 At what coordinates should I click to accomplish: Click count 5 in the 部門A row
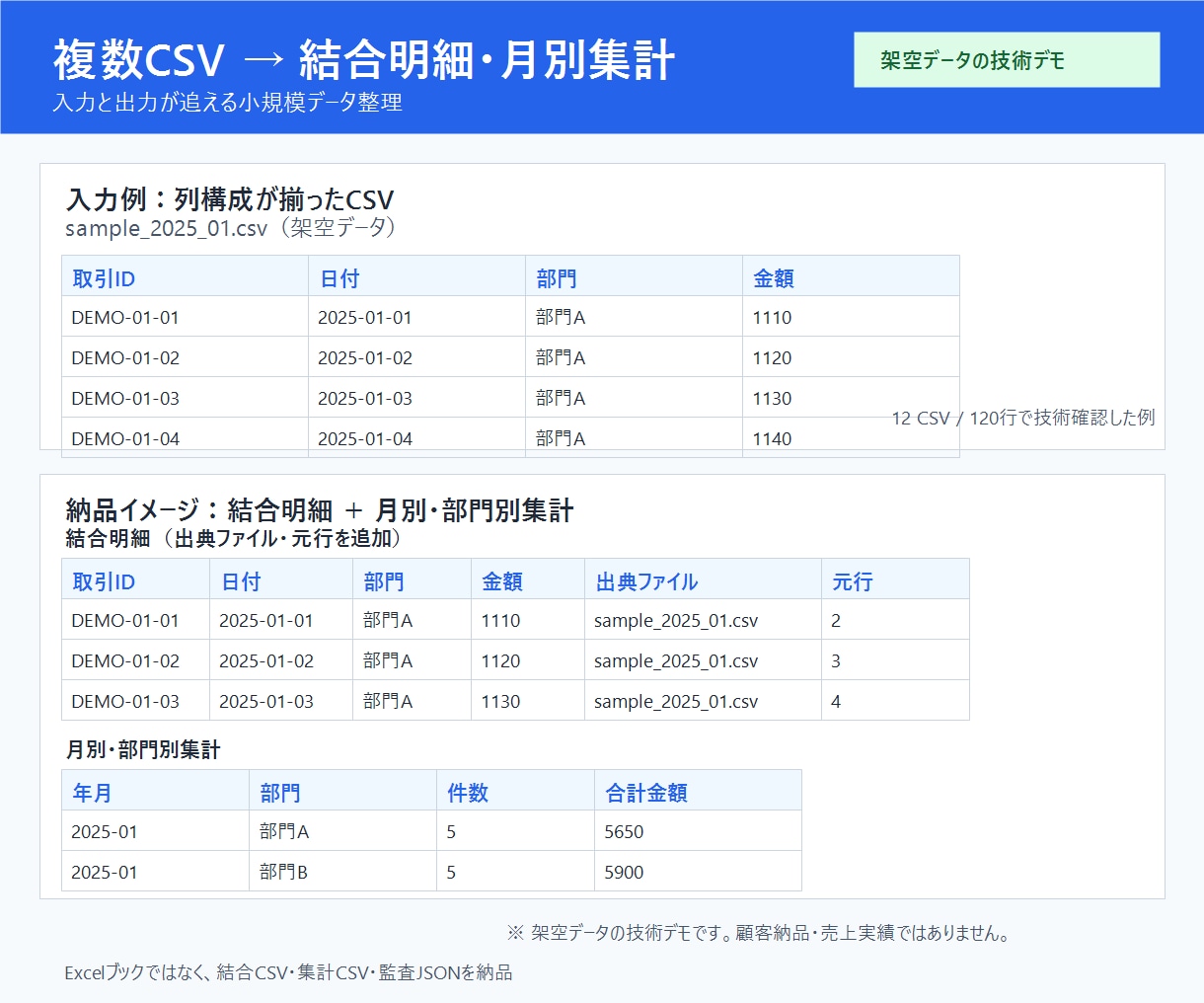pyautogui.click(x=451, y=832)
